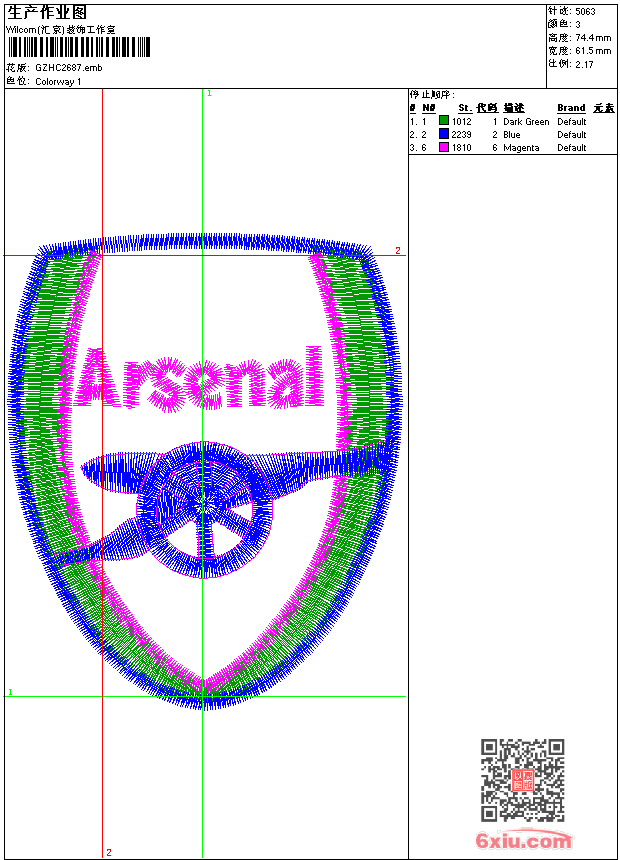Click Default brand in Magenta row

click(572, 148)
